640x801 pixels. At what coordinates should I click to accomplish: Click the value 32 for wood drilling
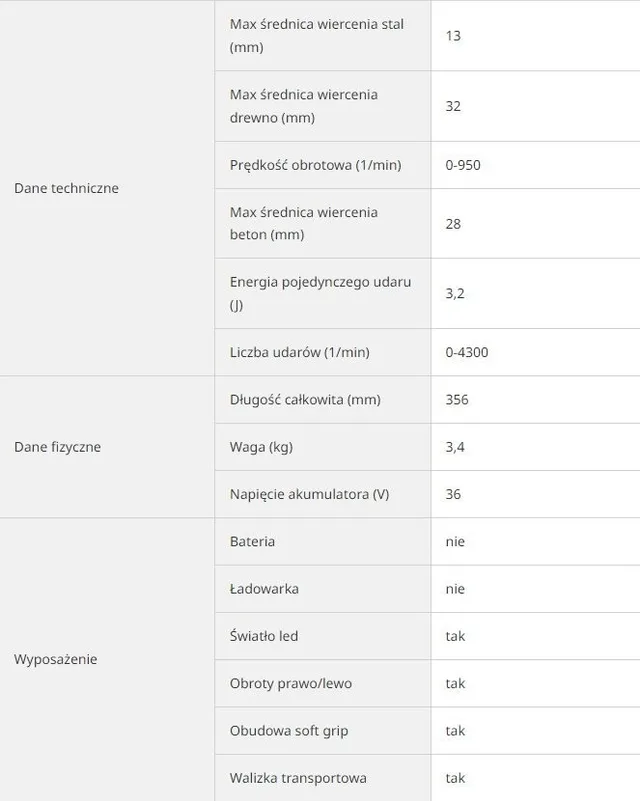(453, 106)
